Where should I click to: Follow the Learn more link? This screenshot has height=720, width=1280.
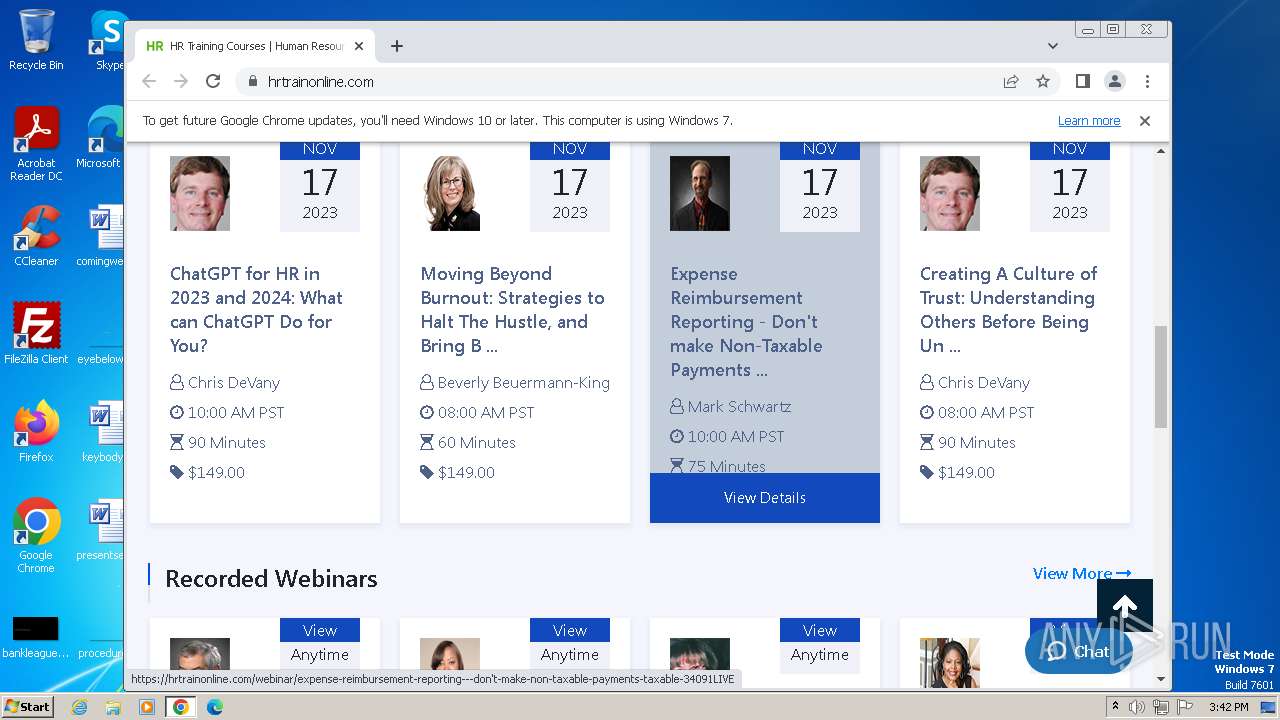pos(1089,121)
